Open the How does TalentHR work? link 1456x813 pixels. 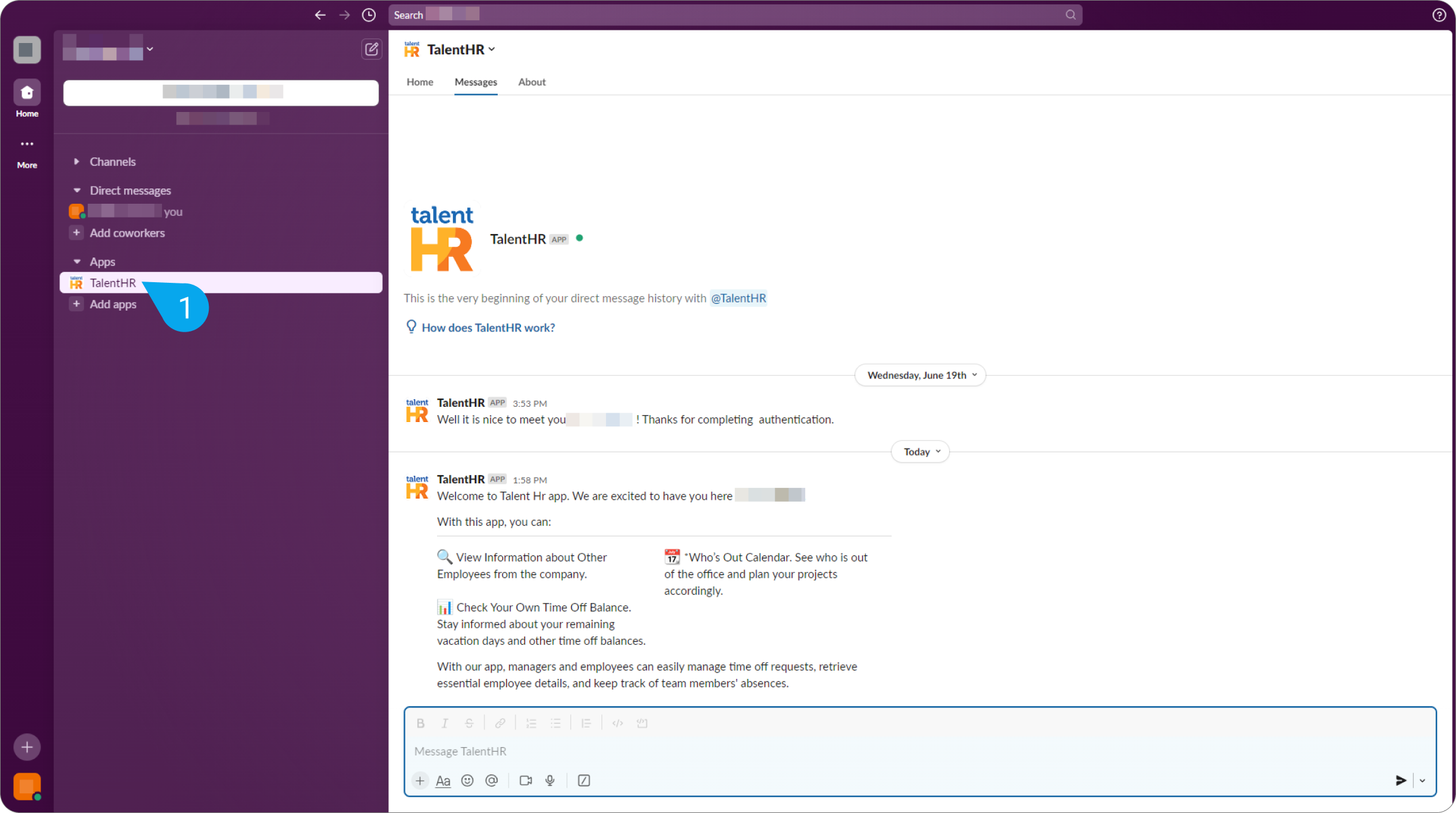point(488,328)
